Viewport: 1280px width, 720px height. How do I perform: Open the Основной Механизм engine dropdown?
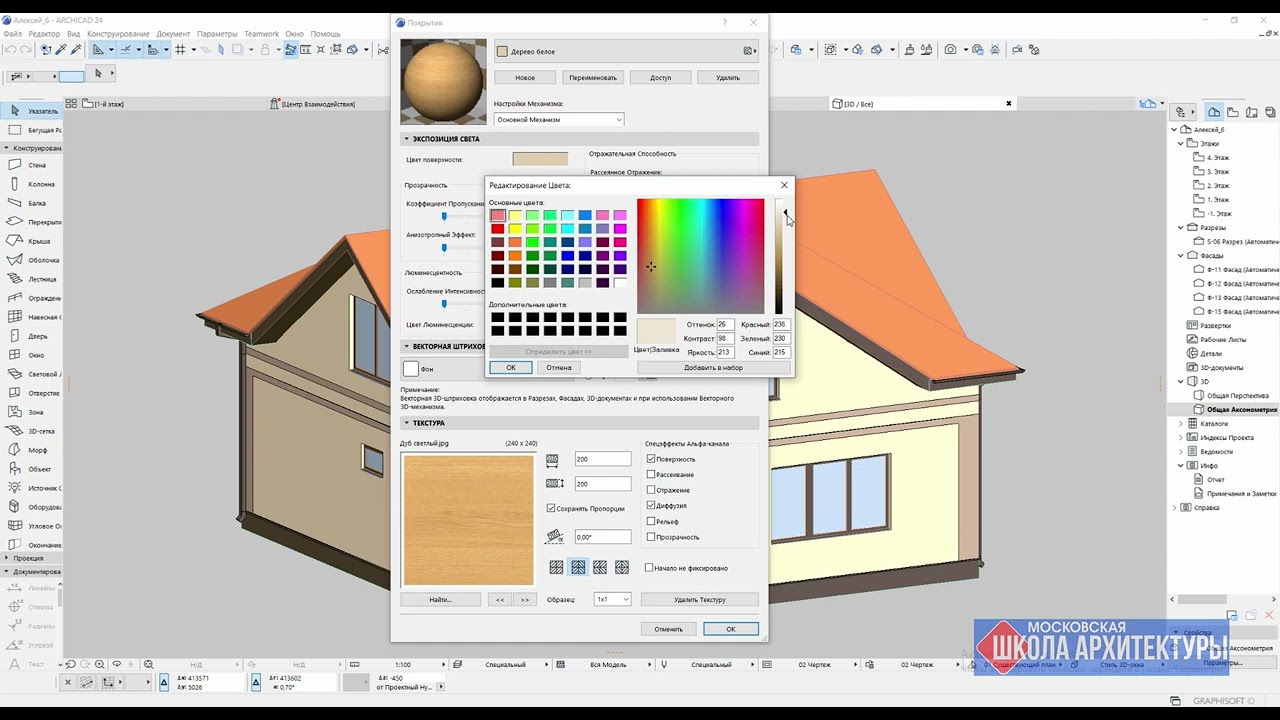click(559, 120)
